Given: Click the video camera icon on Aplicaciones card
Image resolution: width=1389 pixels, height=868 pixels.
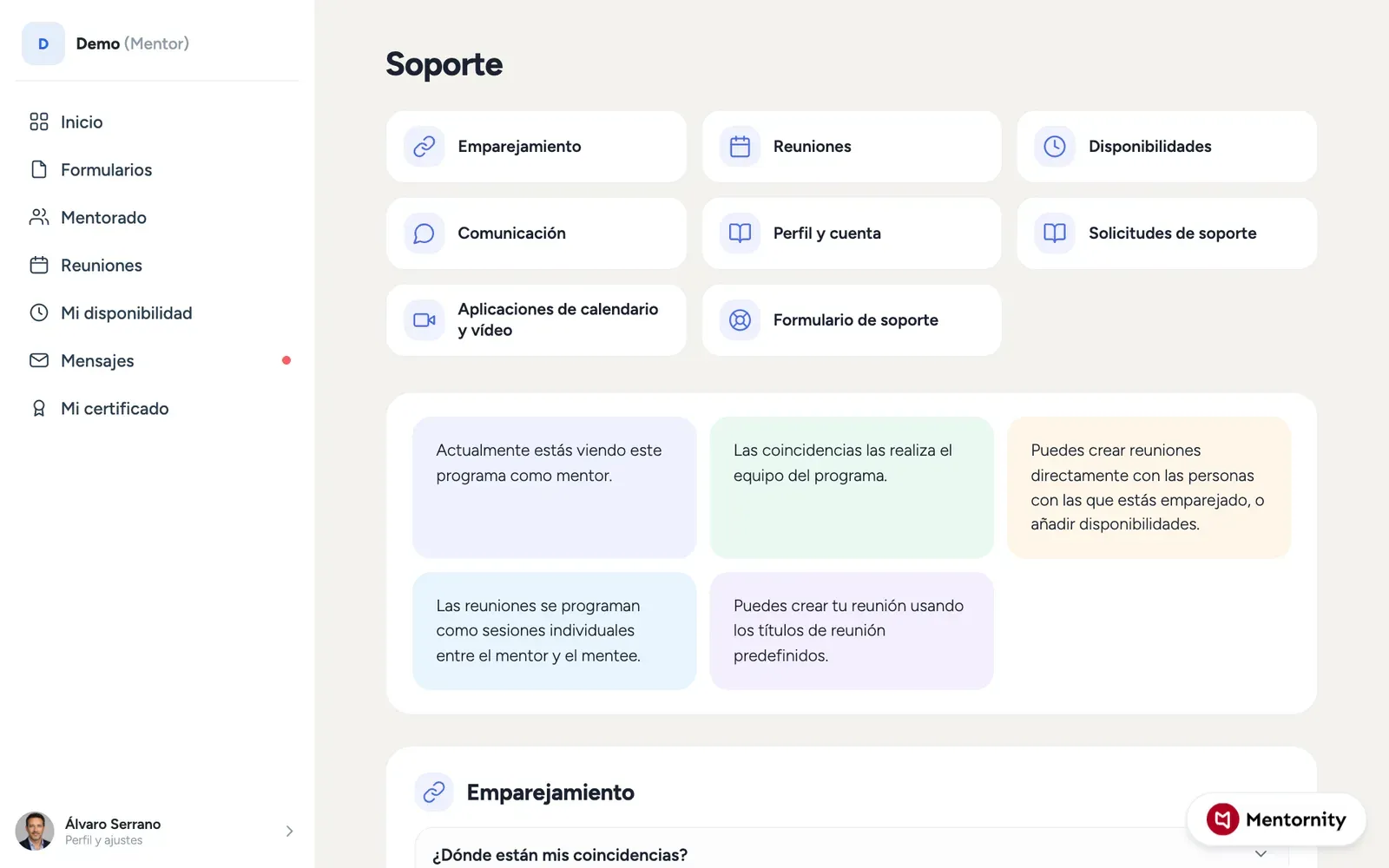Looking at the screenshot, I should 425,320.
